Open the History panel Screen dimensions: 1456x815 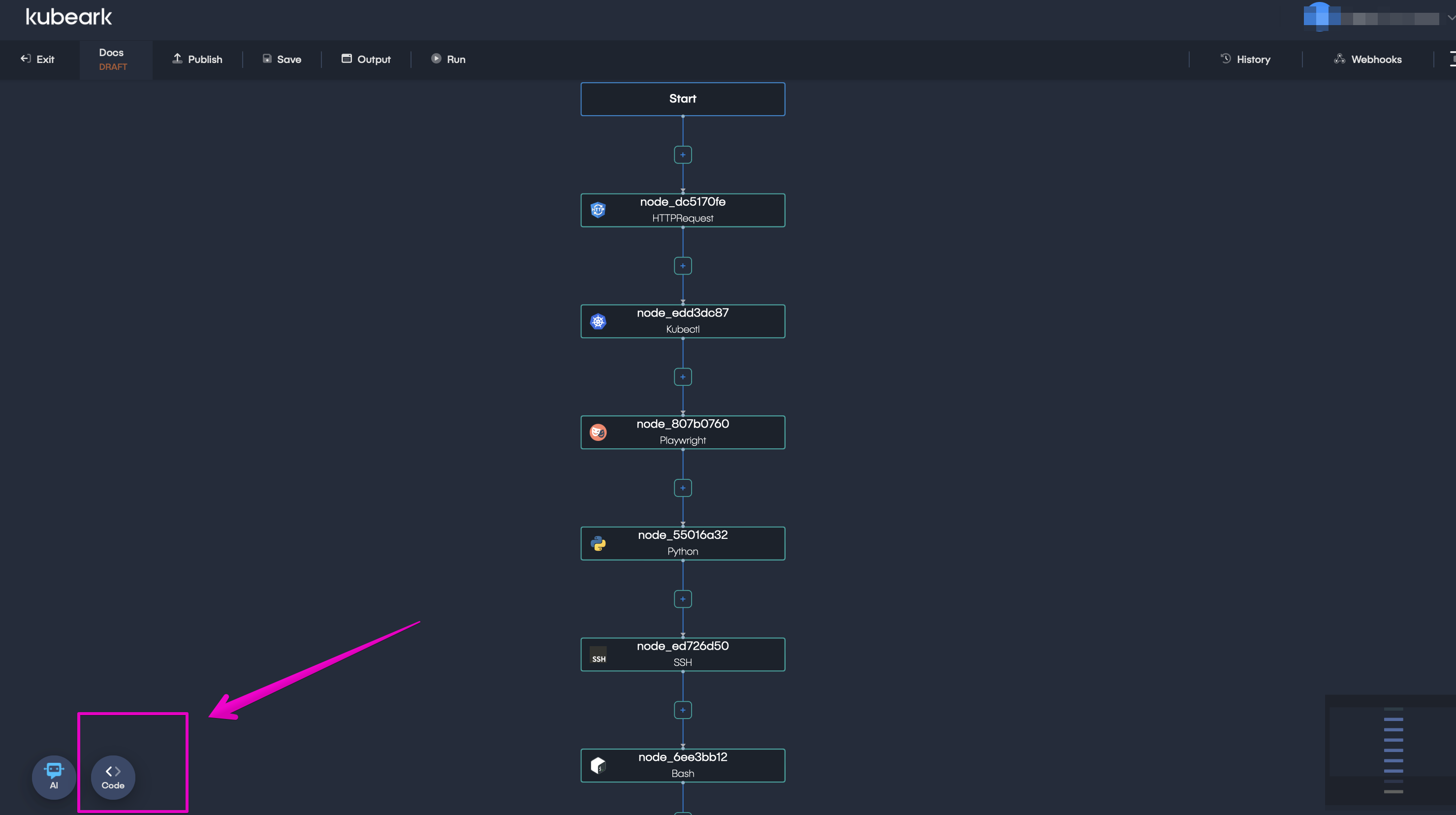[x=1245, y=59]
